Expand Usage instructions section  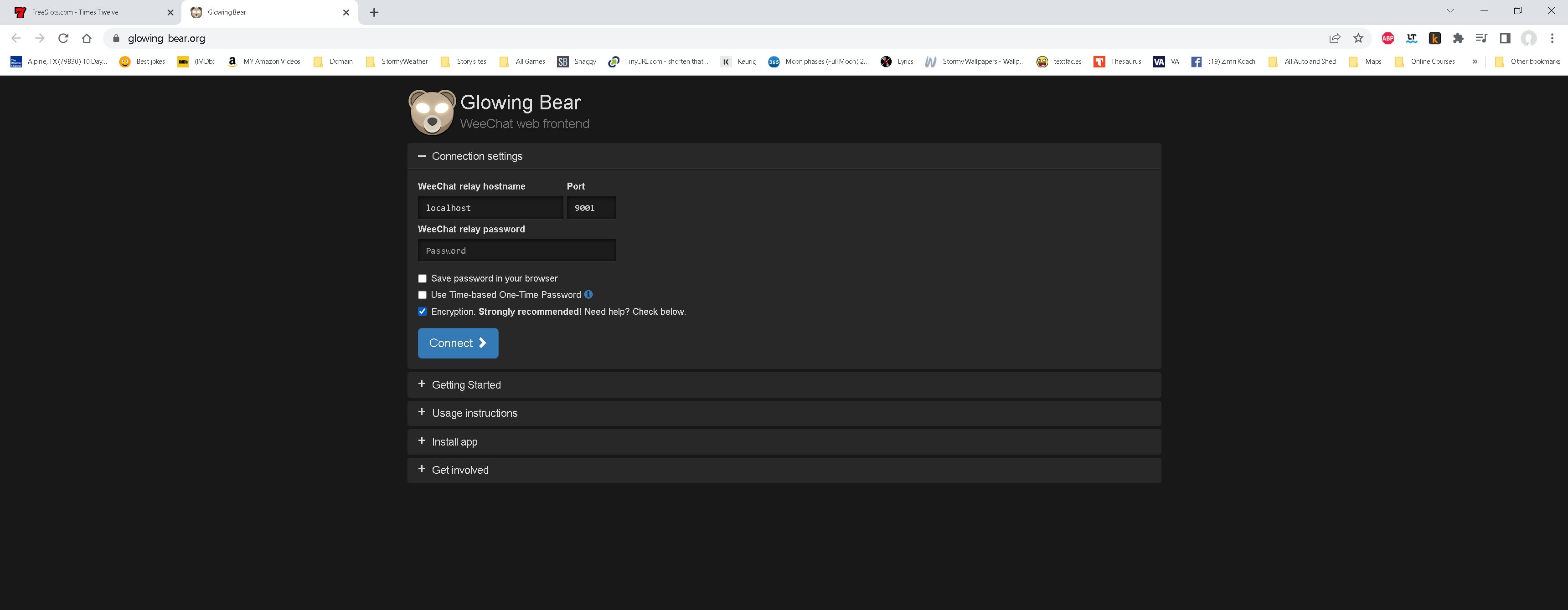pyautogui.click(x=784, y=413)
